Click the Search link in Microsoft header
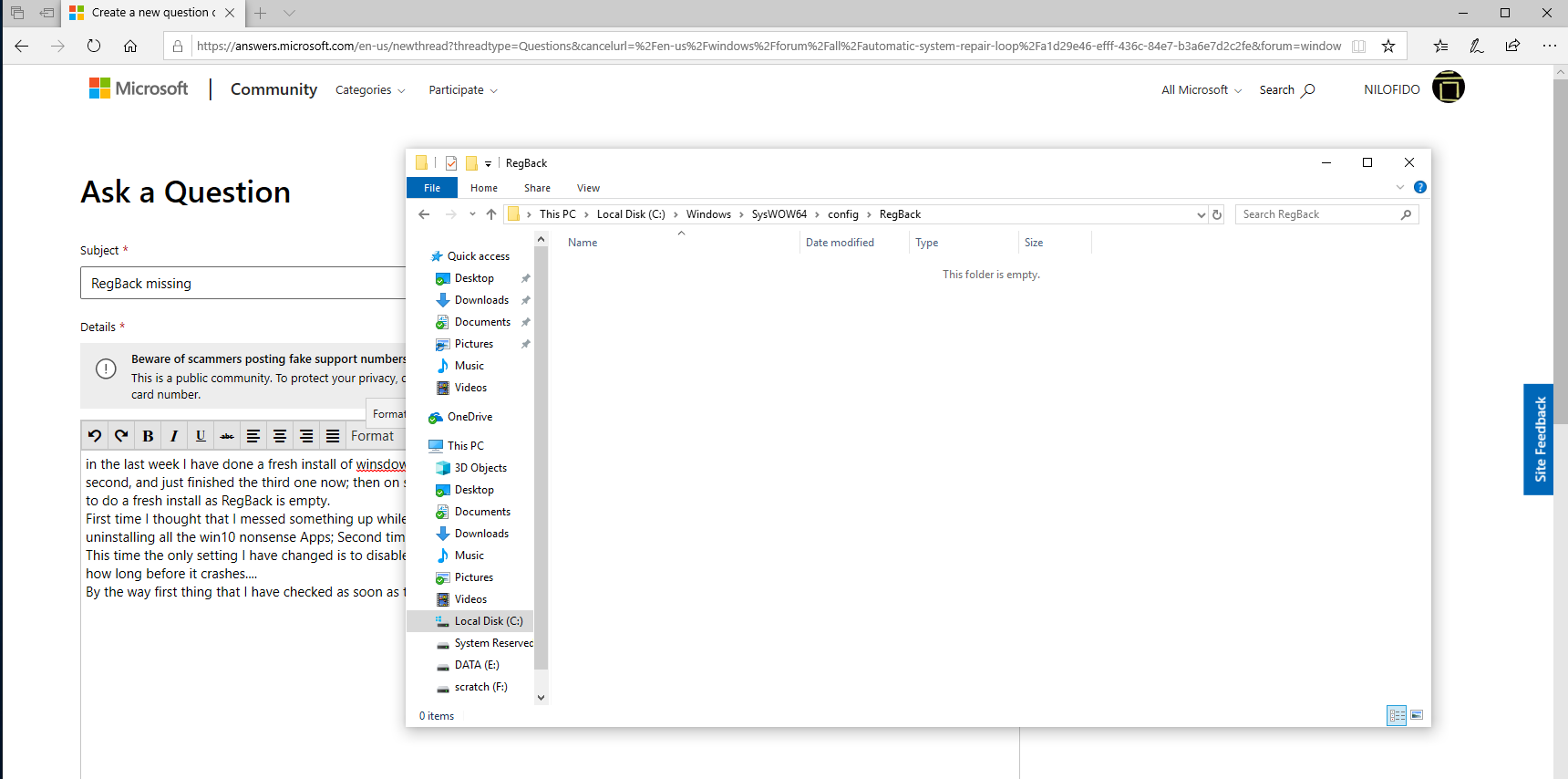The width and height of the screenshot is (1568, 779). 1287,90
